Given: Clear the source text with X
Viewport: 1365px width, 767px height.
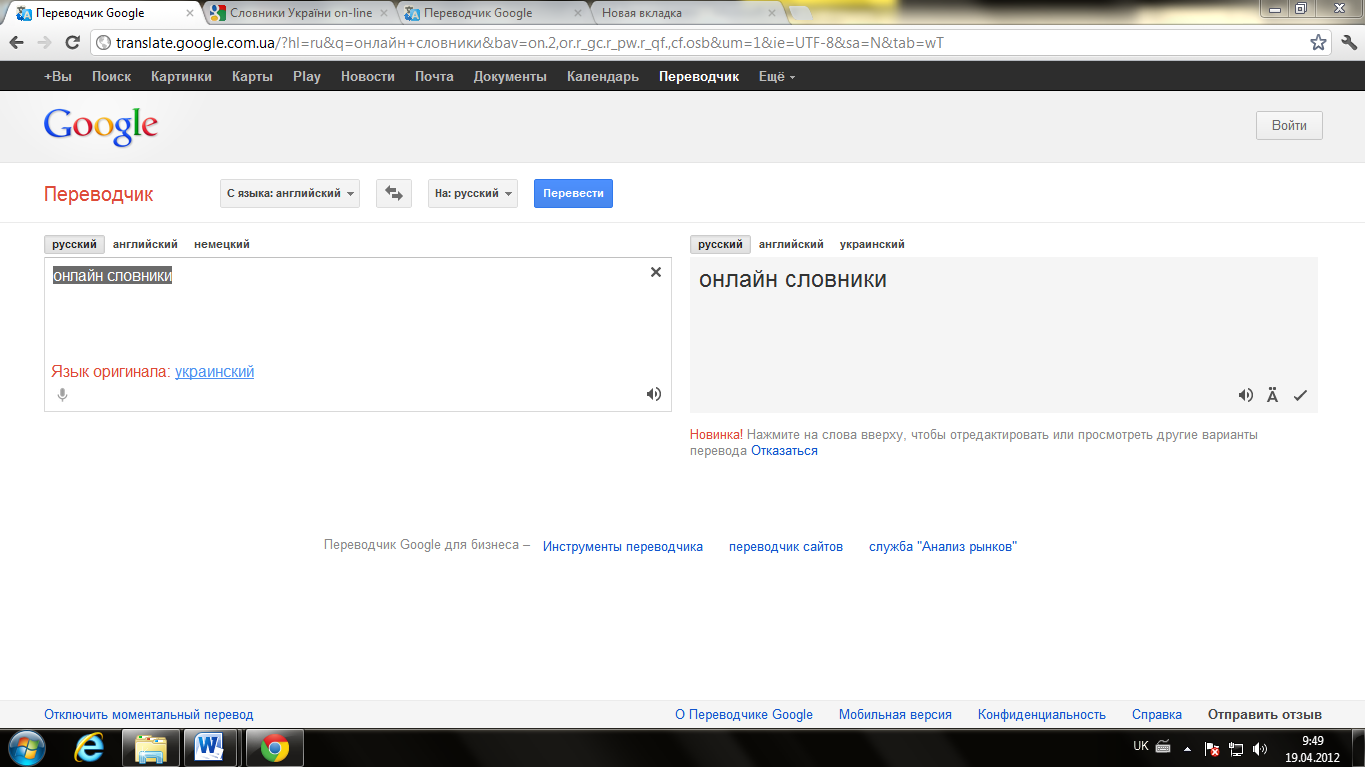Looking at the screenshot, I should click(656, 272).
